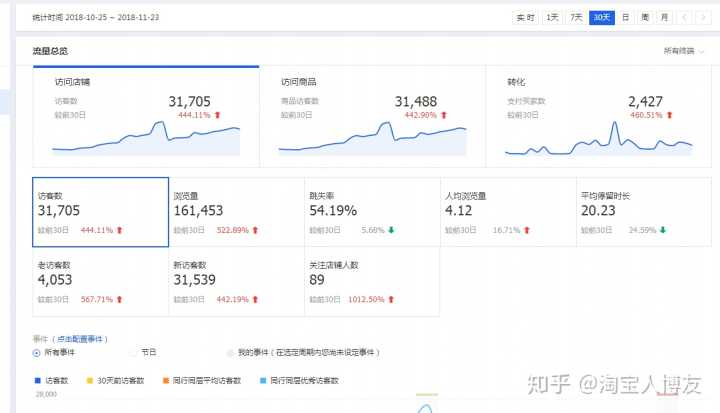Screen dimensions: 720x413
Task: Click green arrow beside 平均停留时长 24.59%
Action: (x=663, y=229)
